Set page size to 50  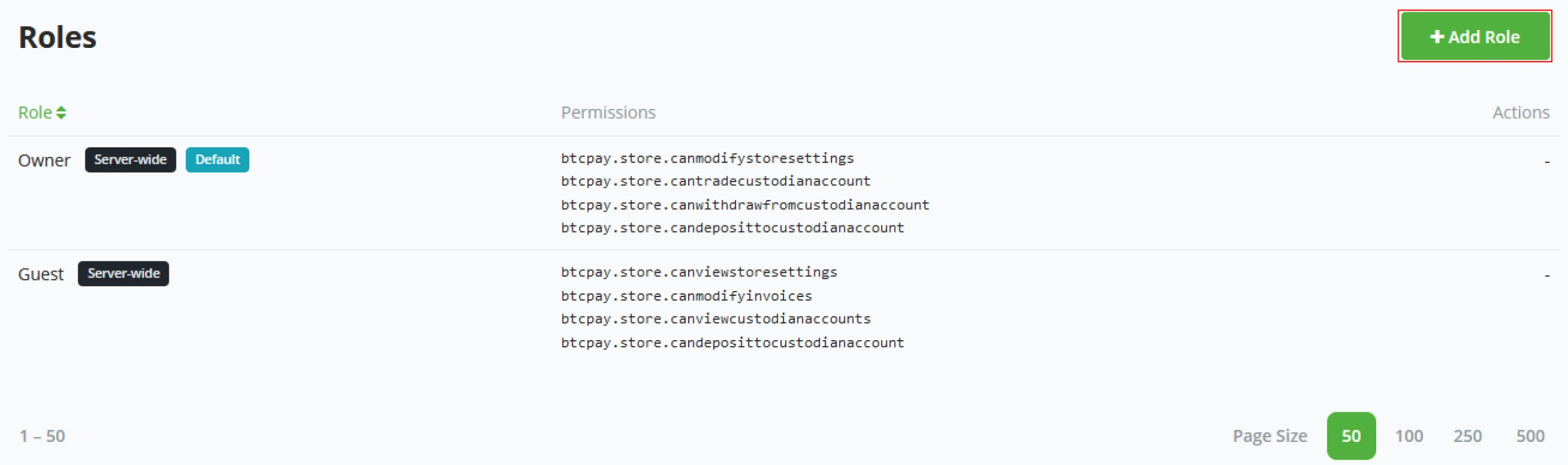point(1351,436)
